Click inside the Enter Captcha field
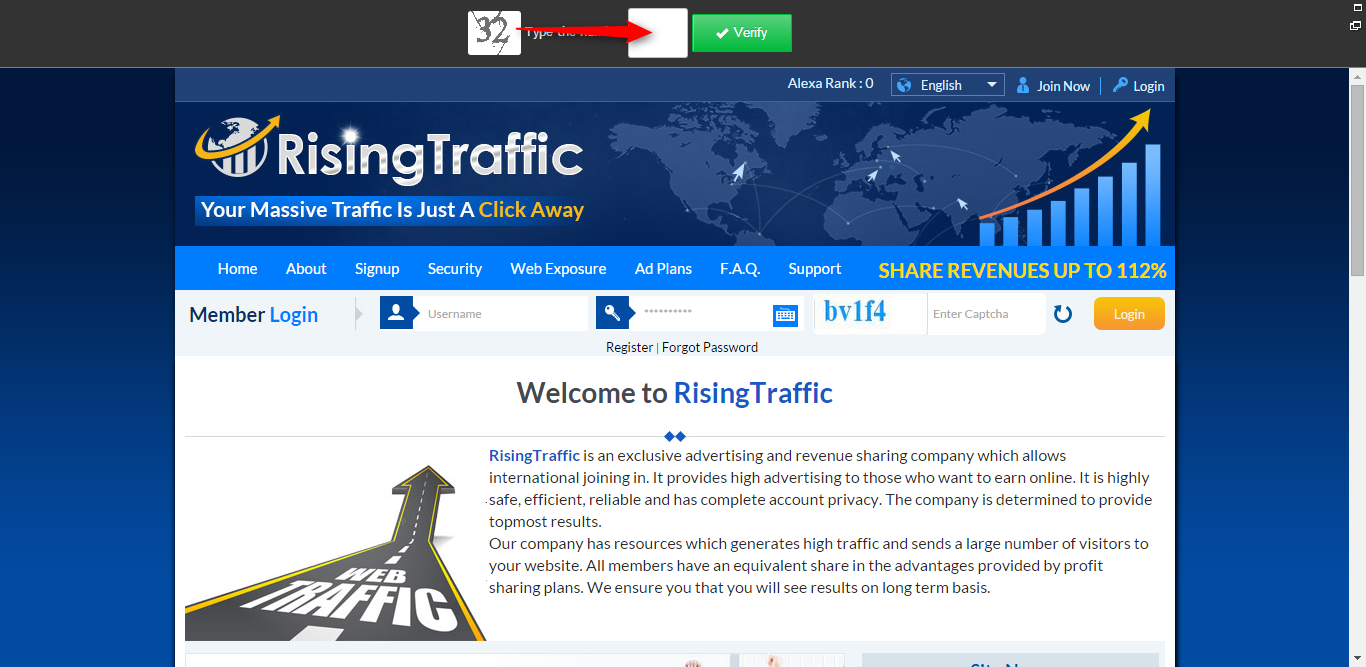The width and height of the screenshot is (1366, 667). pos(986,314)
